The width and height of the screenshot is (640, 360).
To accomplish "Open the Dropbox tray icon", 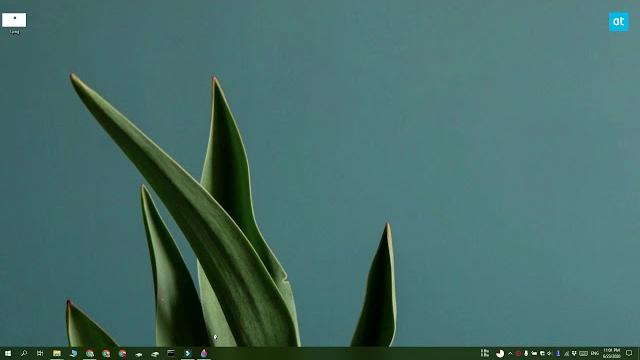I will 574,353.
